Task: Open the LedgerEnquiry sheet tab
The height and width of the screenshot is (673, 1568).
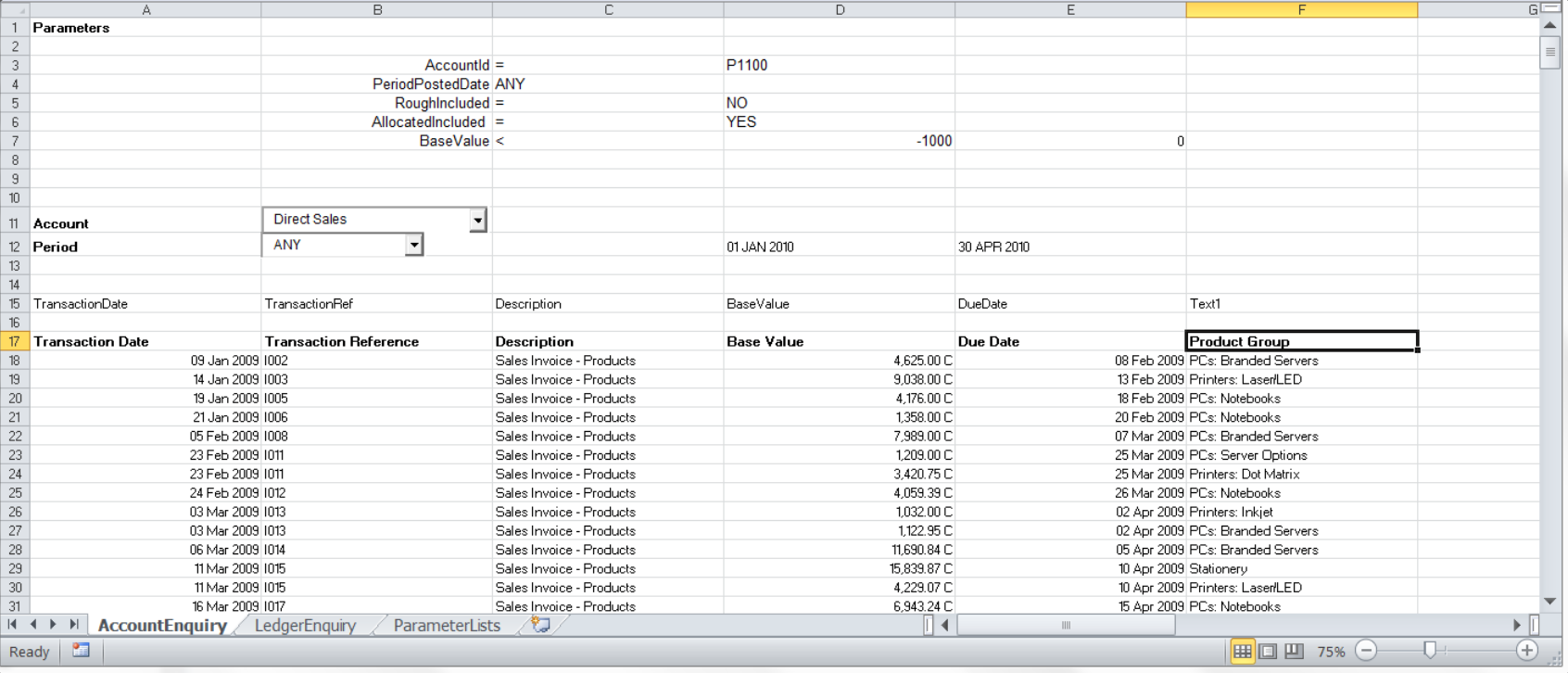Action: [305, 626]
